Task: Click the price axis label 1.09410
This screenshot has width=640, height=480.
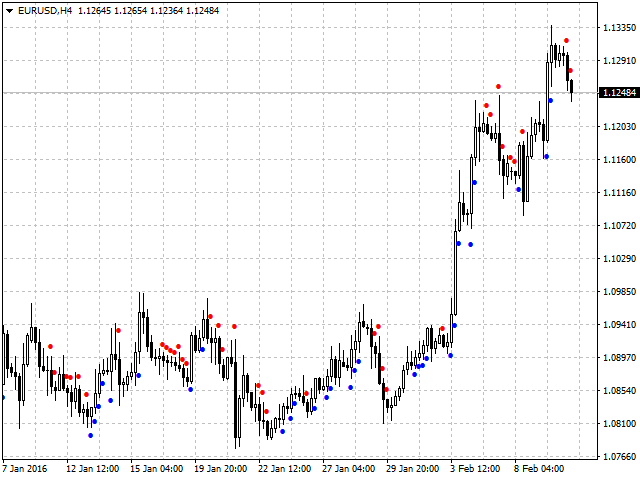Action: pos(619,324)
